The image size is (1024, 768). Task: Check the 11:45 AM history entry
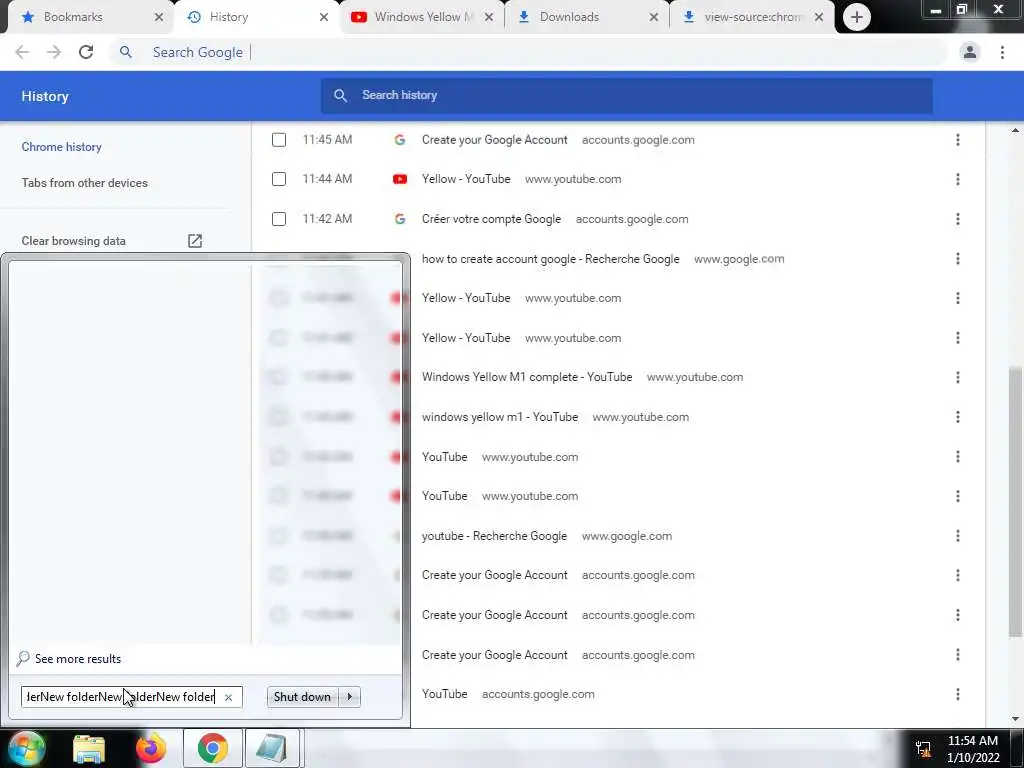(x=279, y=140)
